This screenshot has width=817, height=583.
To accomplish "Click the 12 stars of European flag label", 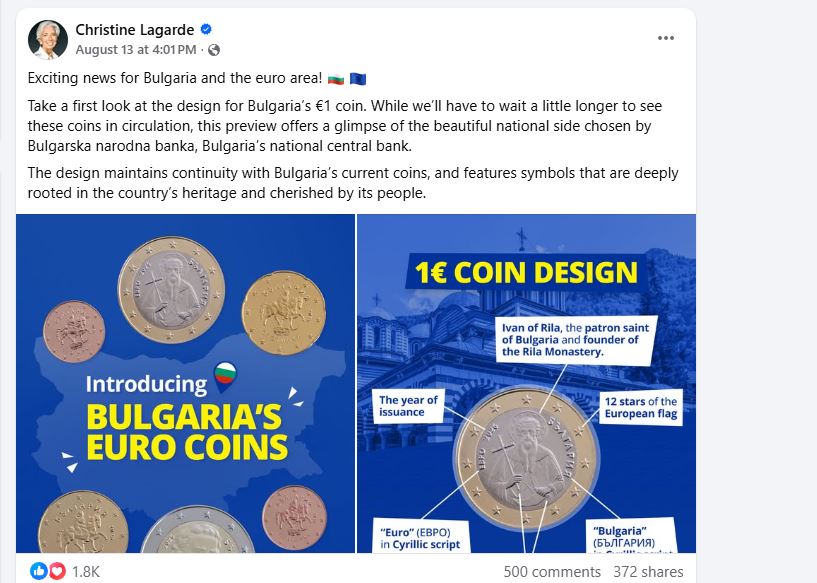I will (641, 407).
